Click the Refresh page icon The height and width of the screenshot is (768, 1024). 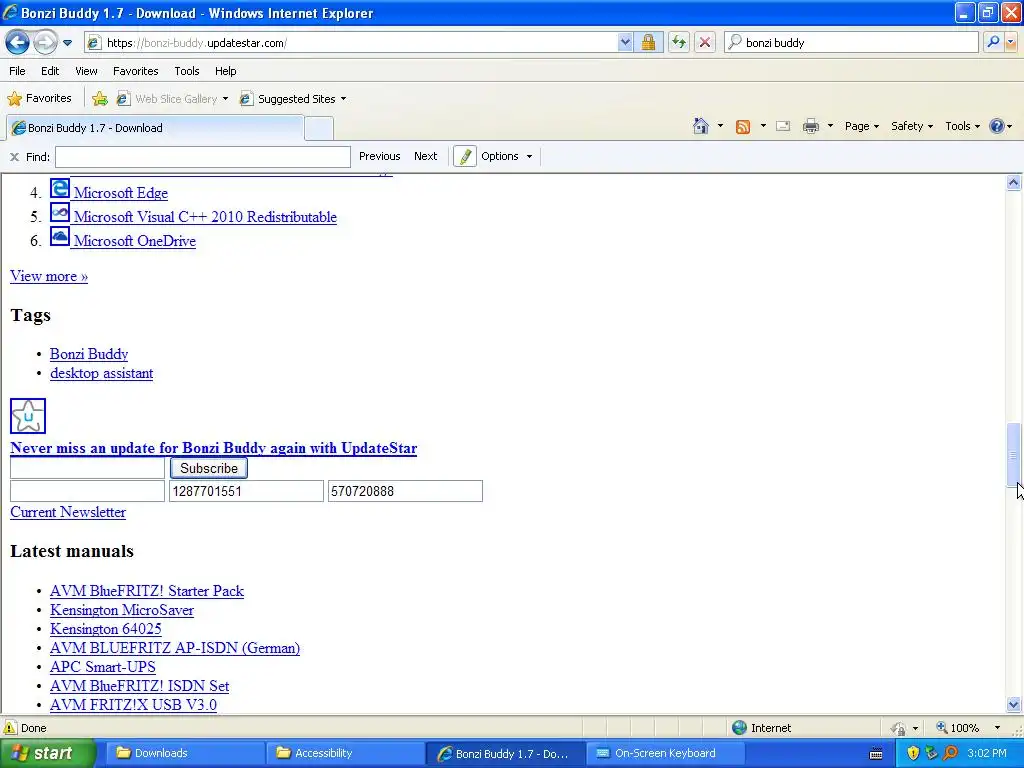pos(679,42)
